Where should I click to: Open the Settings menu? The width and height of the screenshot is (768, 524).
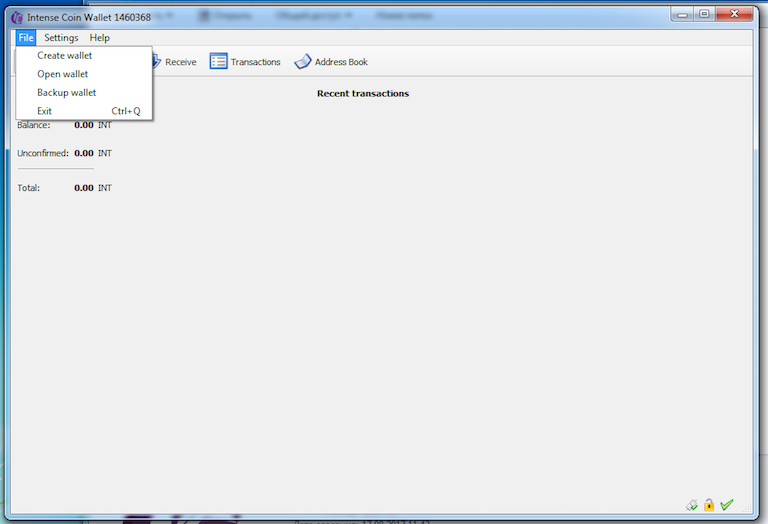pyautogui.click(x=61, y=38)
